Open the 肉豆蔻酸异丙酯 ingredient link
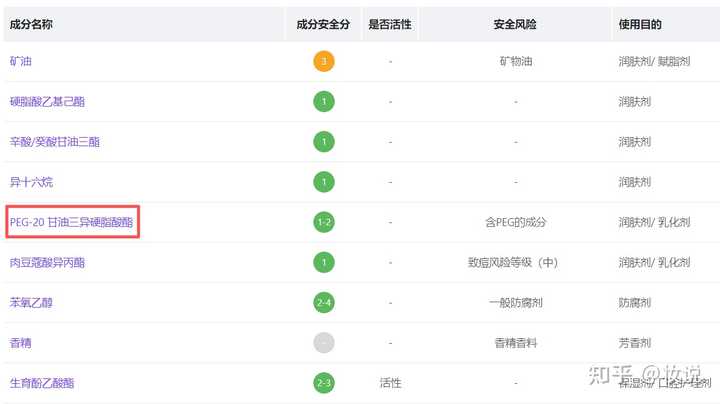Image resolution: width=720 pixels, height=404 pixels. tap(47, 263)
